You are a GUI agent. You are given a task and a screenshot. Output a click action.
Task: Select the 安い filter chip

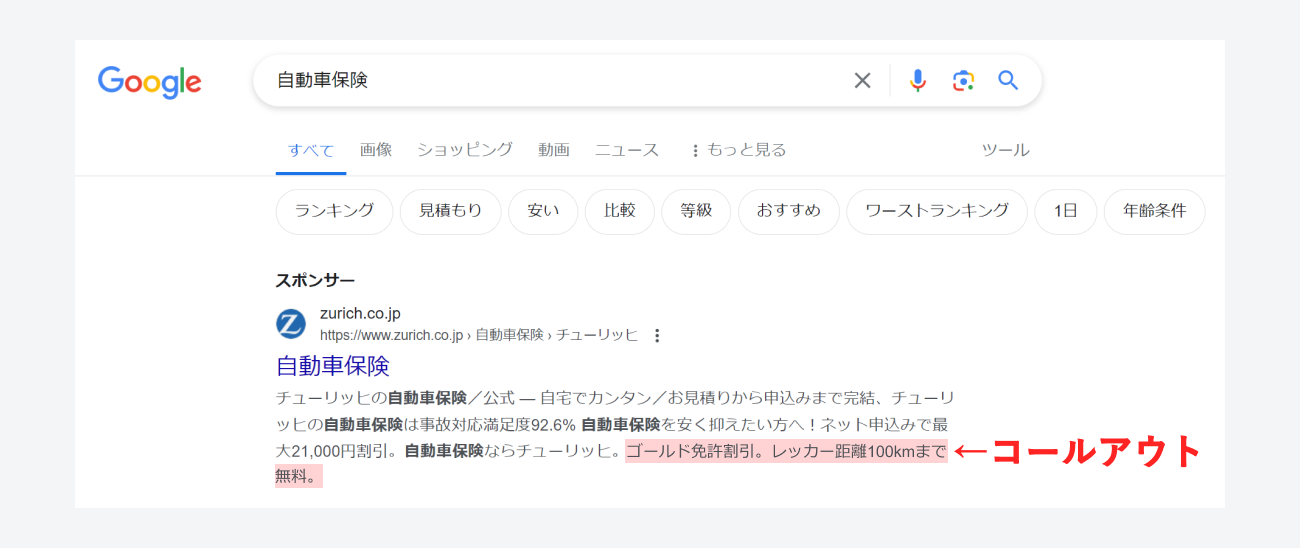[543, 212]
